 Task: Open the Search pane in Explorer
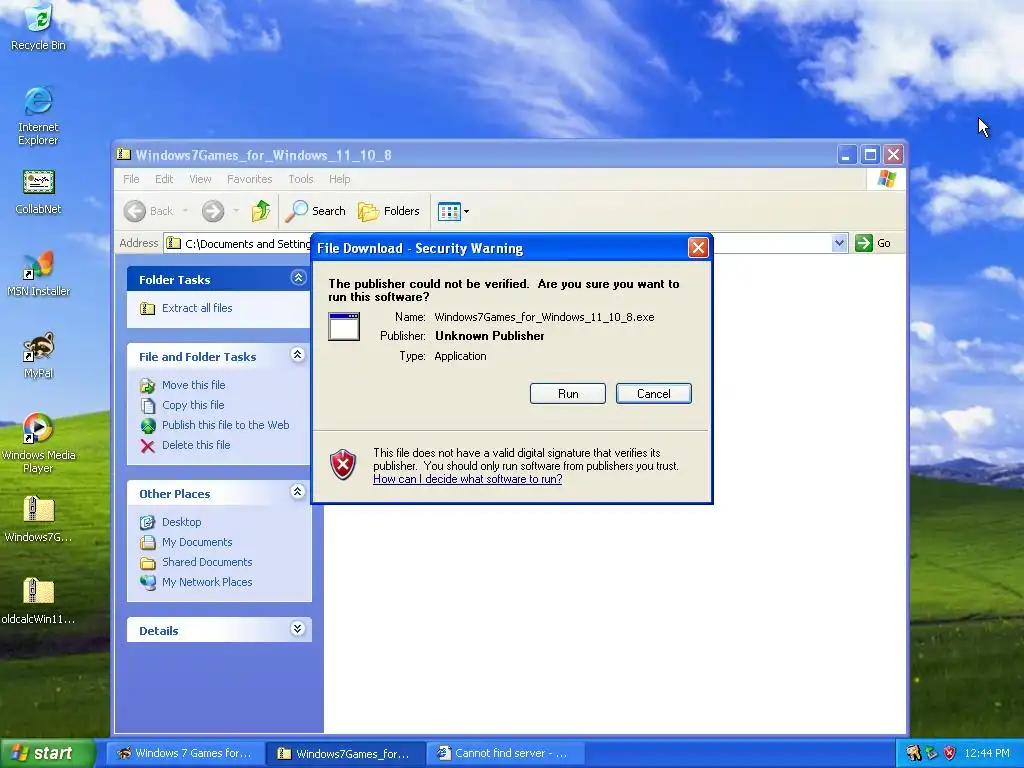pos(316,211)
